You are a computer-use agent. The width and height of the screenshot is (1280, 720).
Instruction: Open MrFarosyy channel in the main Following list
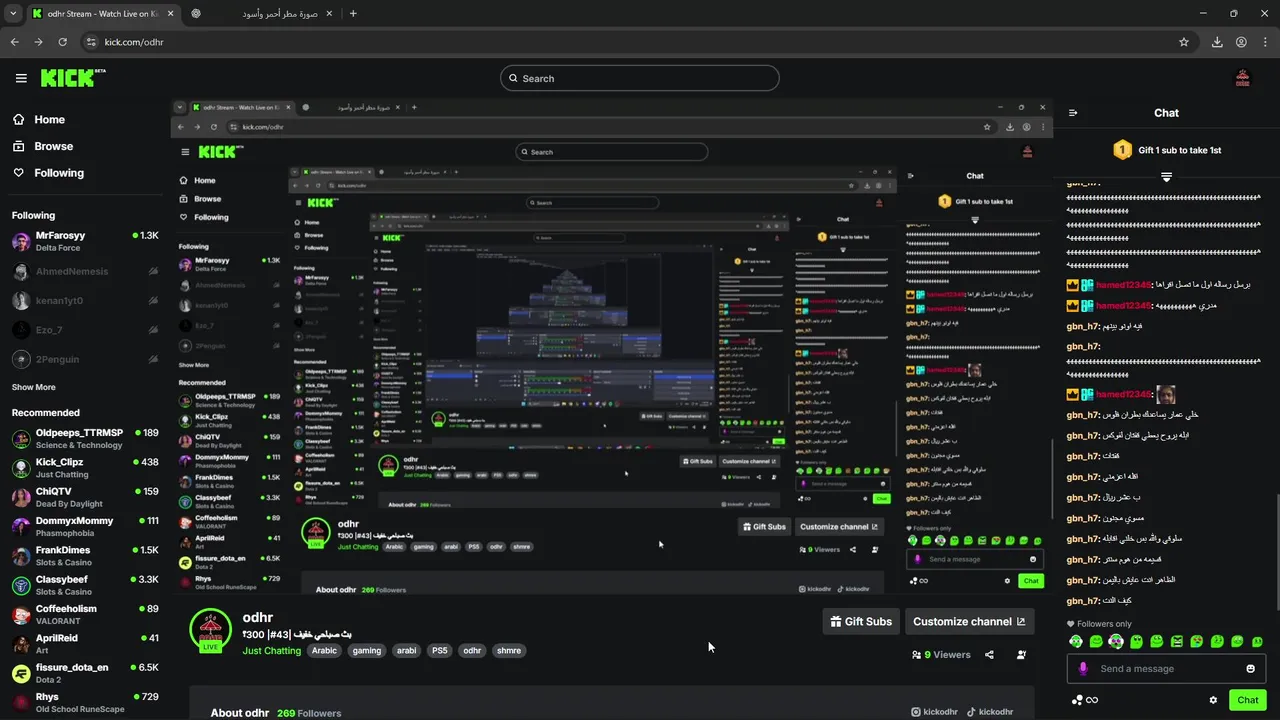pyautogui.click(x=85, y=241)
